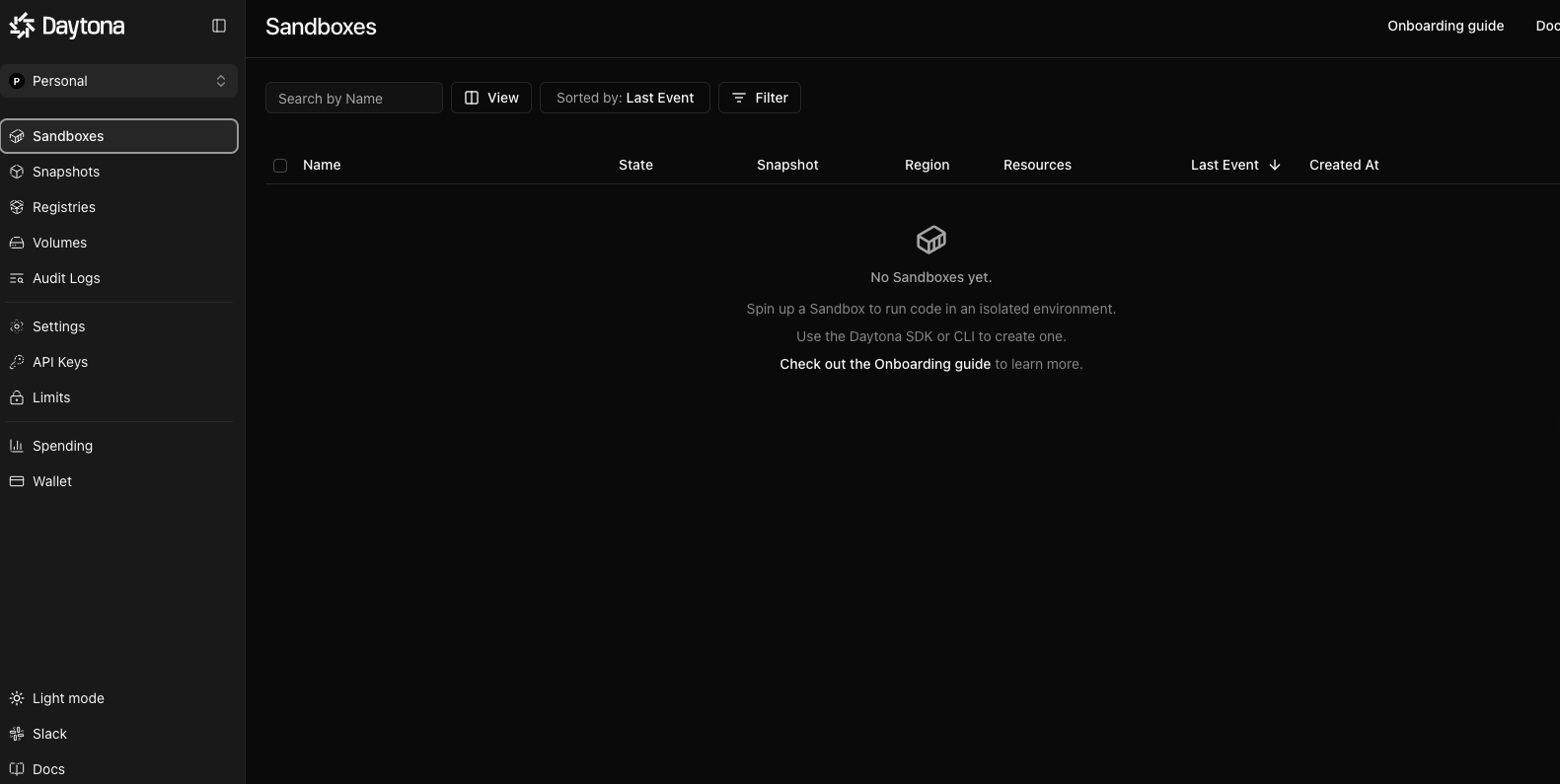Click the Audit Logs icon

(x=17, y=278)
